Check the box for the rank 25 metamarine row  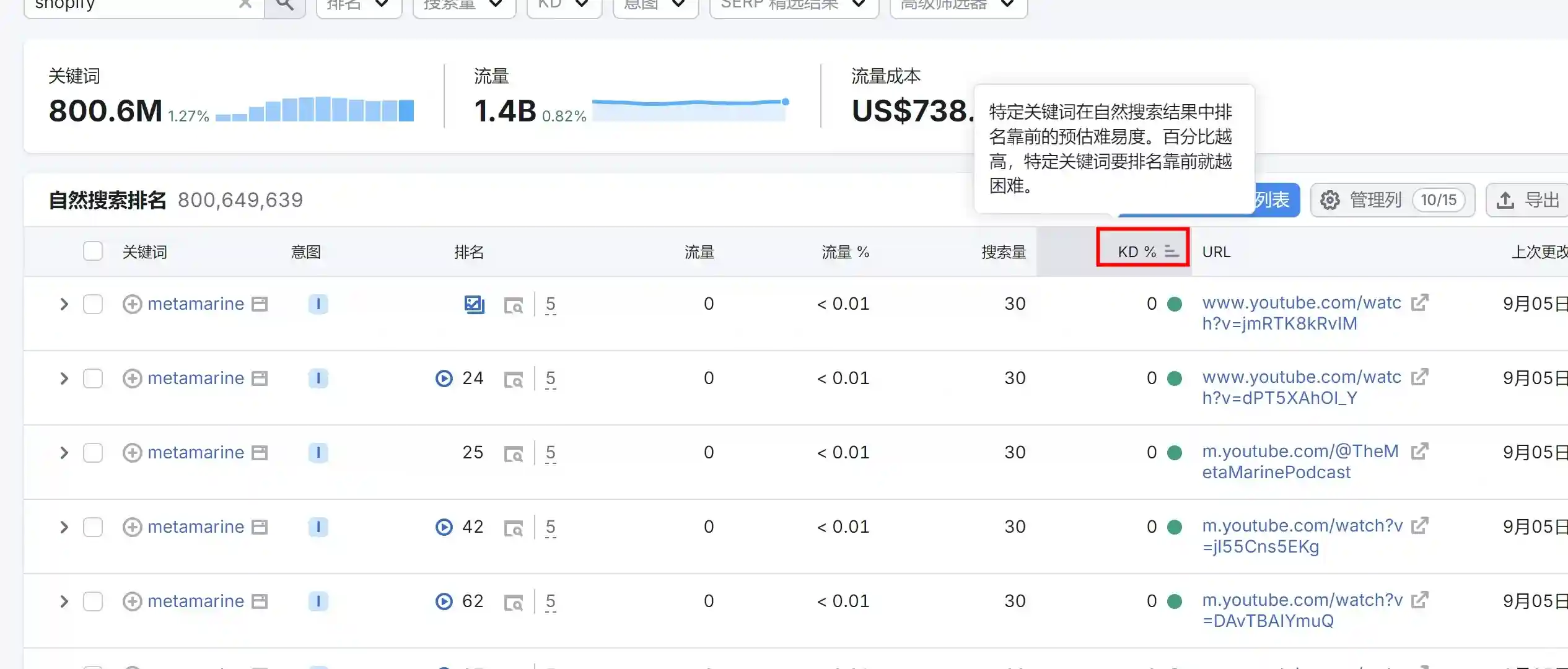pos(93,453)
